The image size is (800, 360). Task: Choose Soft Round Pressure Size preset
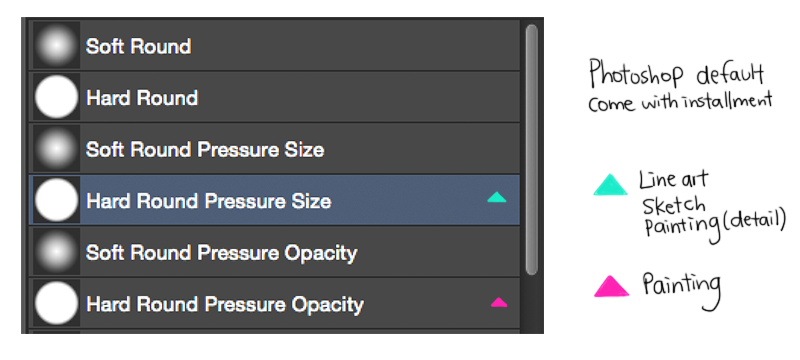tap(274, 148)
